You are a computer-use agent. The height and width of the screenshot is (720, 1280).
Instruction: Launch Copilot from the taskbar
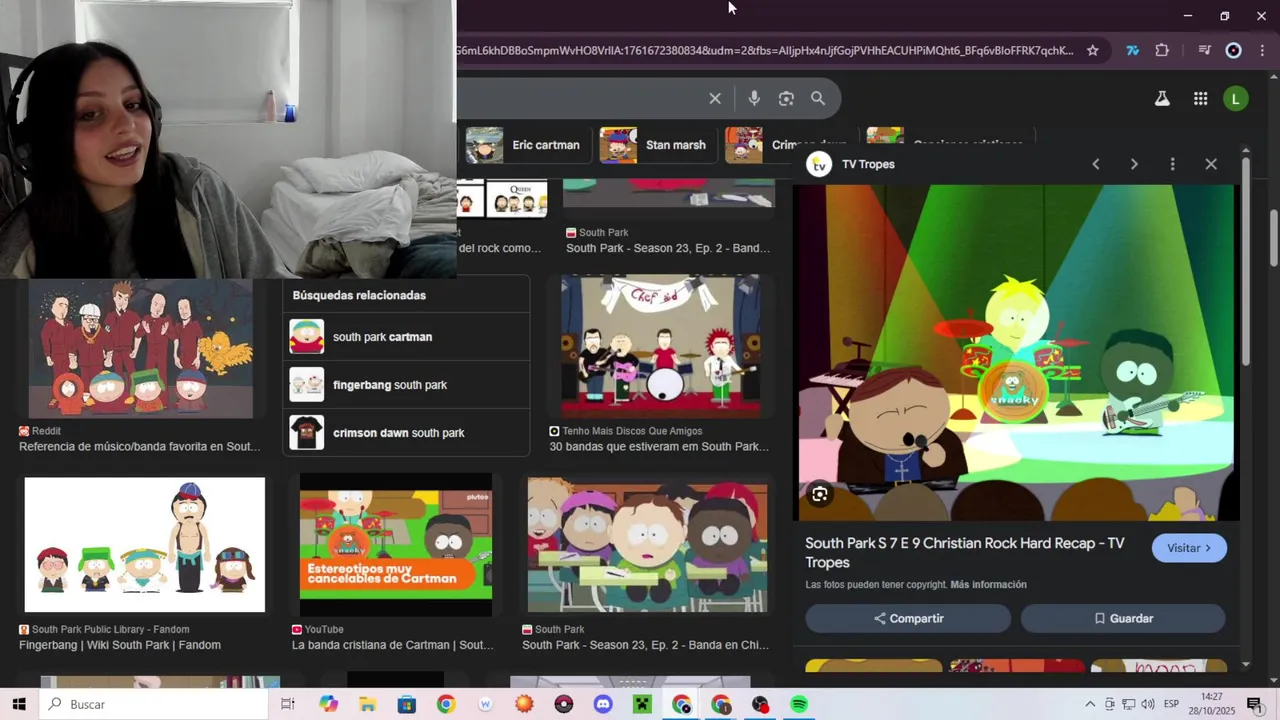click(x=329, y=704)
